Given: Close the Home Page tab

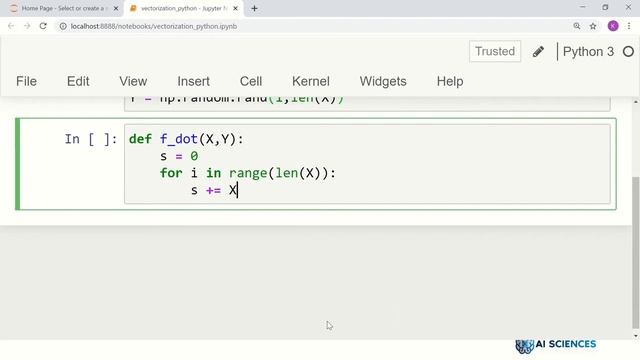Looking at the screenshot, I should tap(116, 8).
